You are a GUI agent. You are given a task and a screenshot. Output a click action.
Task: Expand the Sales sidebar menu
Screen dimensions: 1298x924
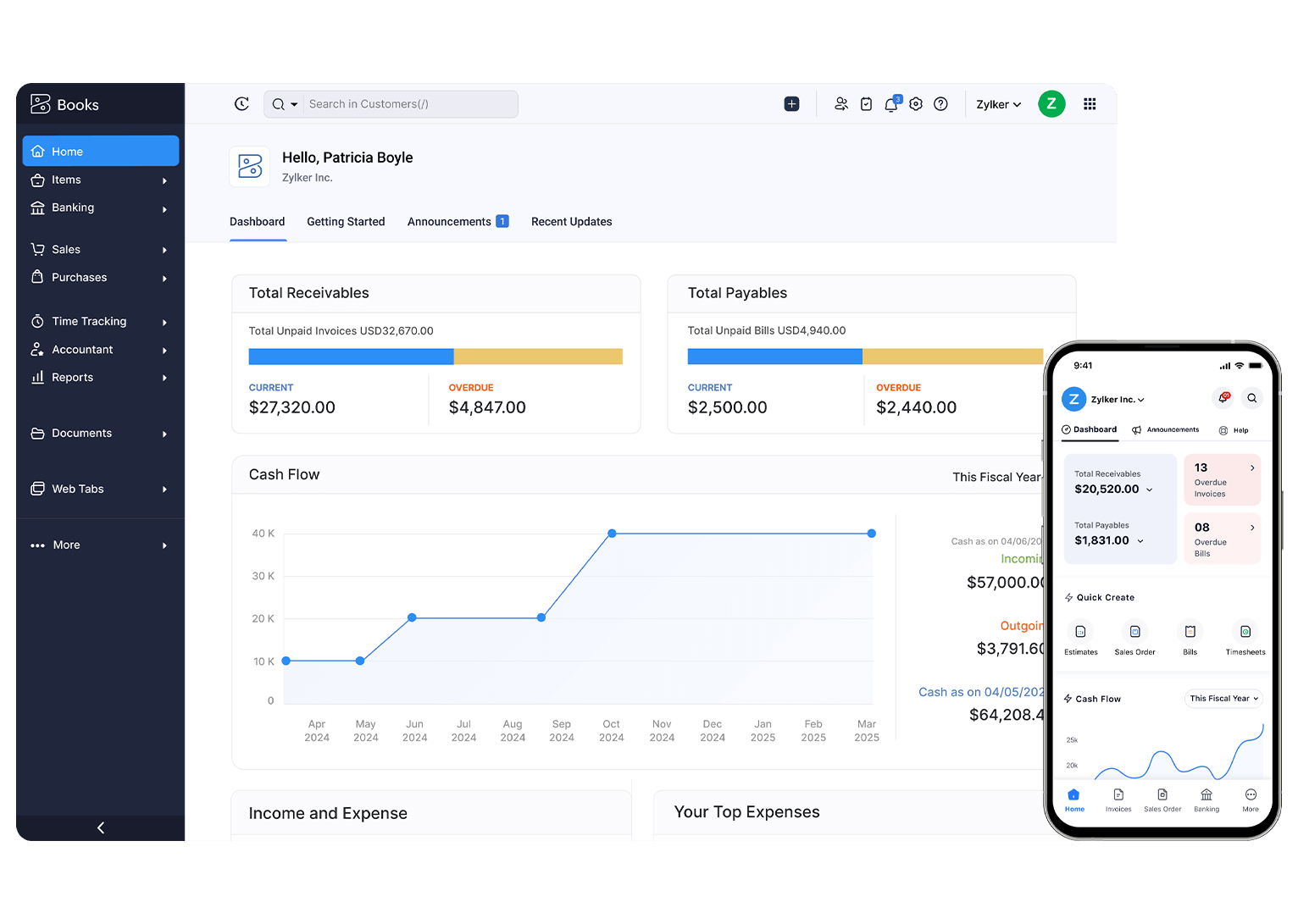pyautogui.click(x=100, y=250)
